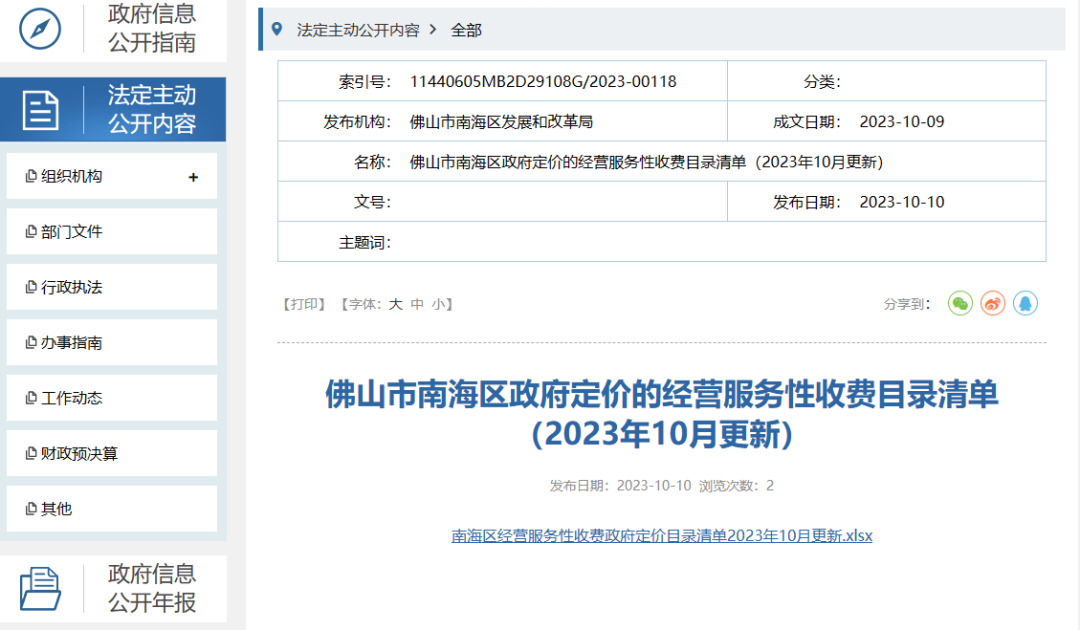
Task: Share the page via Weibo icon
Action: tap(992, 304)
